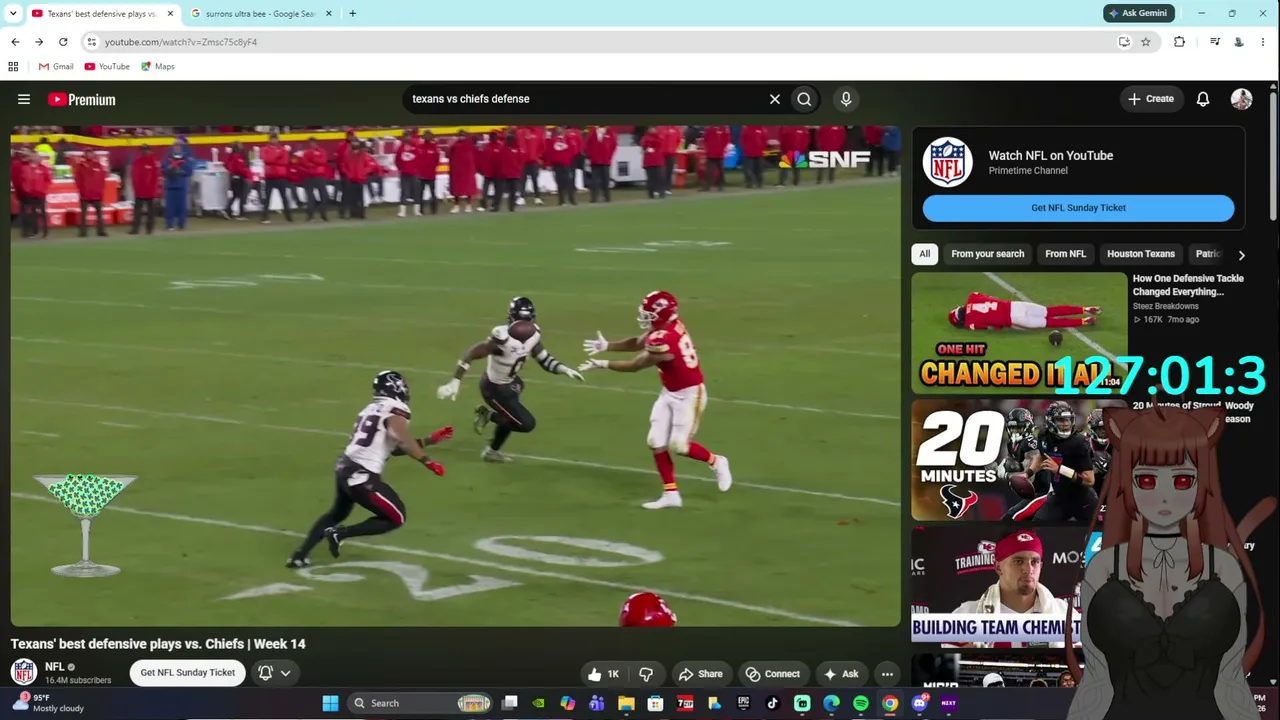The image size is (1280, 720).
Task: Open the NFL channel avatar
Action: pos(24,672)
